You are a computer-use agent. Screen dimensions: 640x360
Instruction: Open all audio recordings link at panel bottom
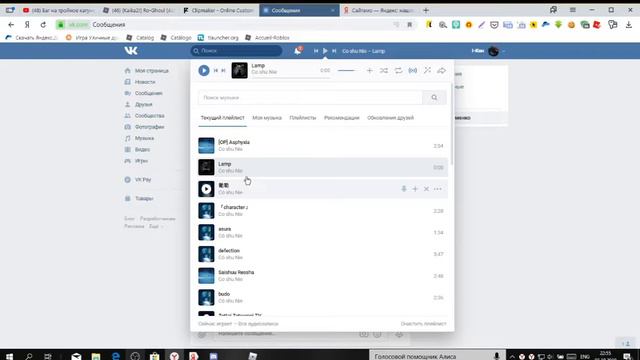pyautogui.click(x=258, y=324)
